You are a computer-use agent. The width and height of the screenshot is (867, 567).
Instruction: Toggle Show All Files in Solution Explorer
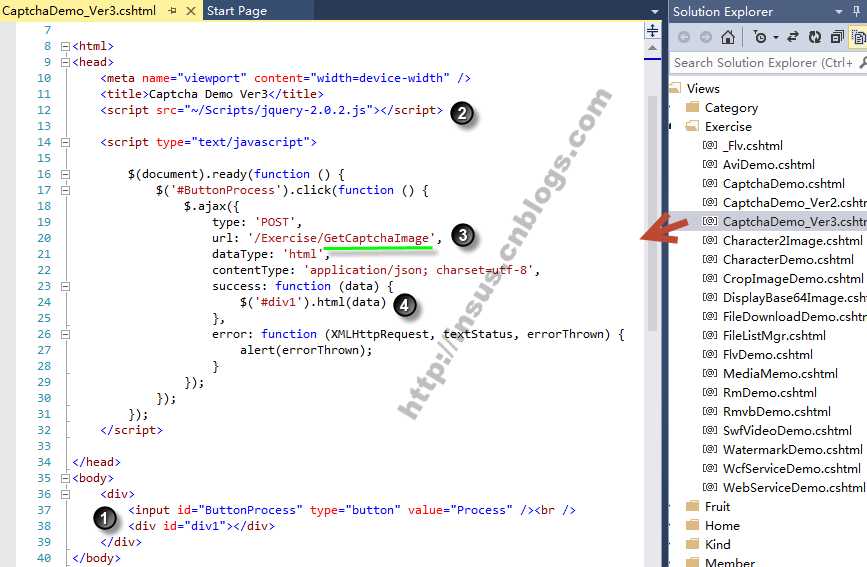pos(859,37)
